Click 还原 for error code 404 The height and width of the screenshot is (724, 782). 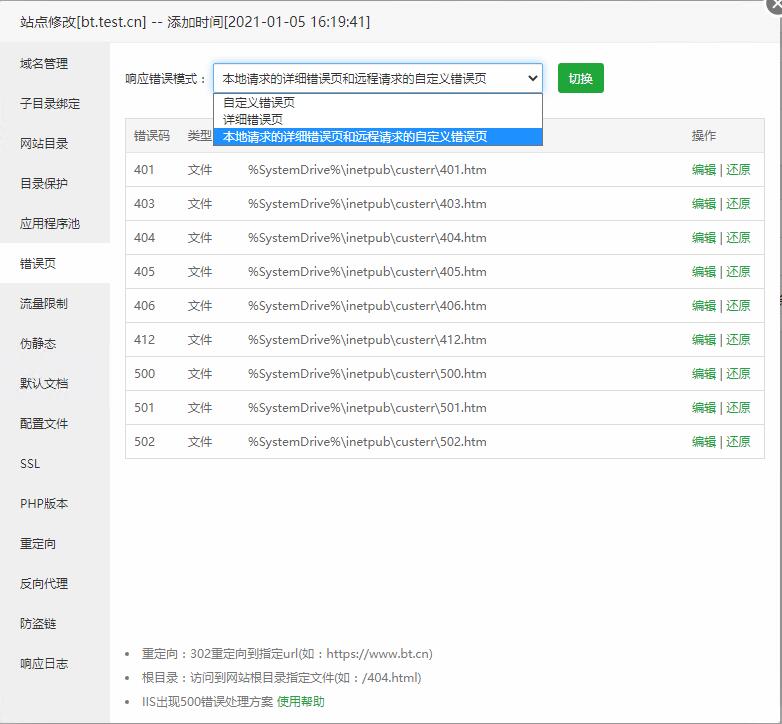coord(738,238)
